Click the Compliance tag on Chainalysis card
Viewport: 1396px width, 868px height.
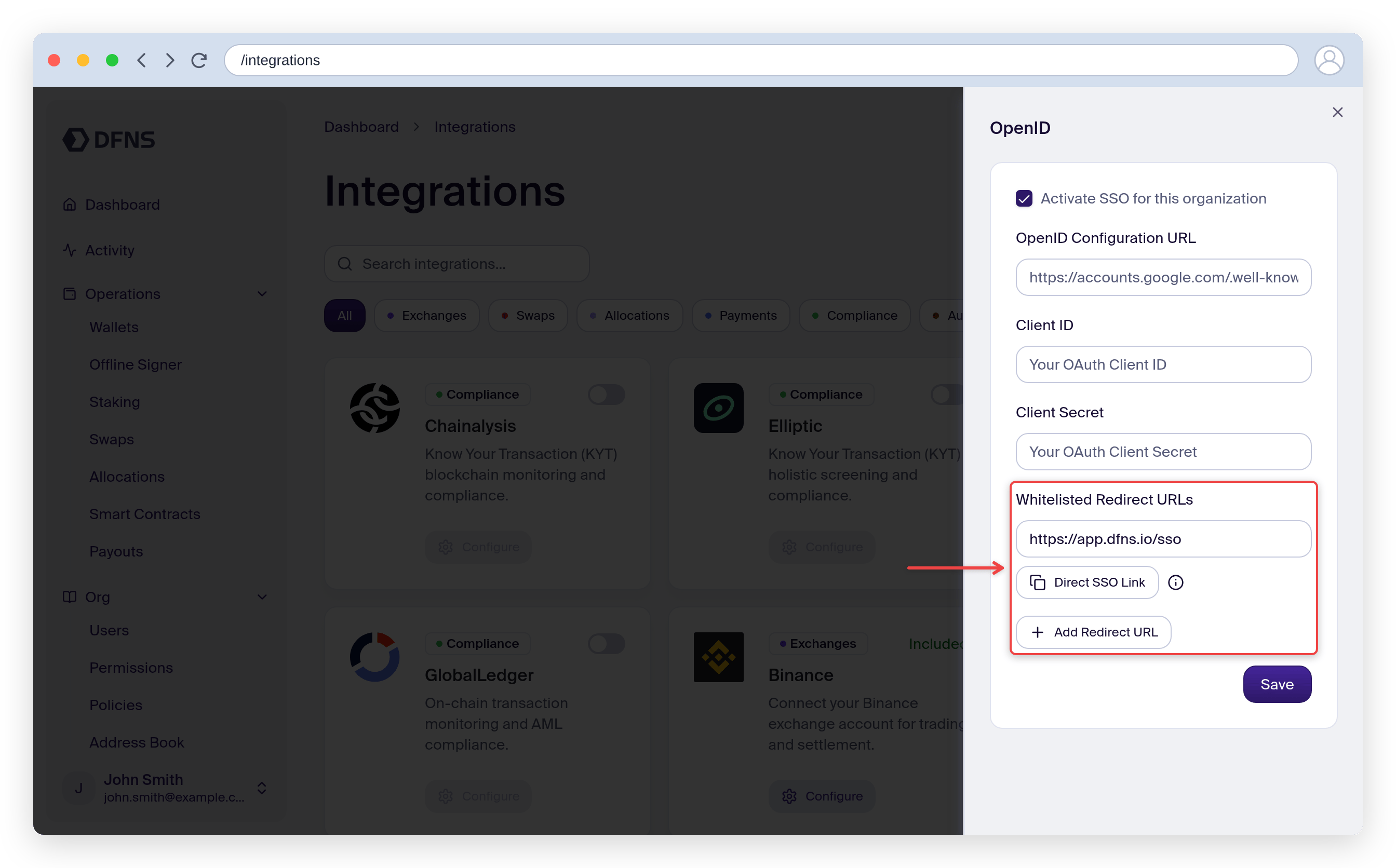click(x=477, y=395)
